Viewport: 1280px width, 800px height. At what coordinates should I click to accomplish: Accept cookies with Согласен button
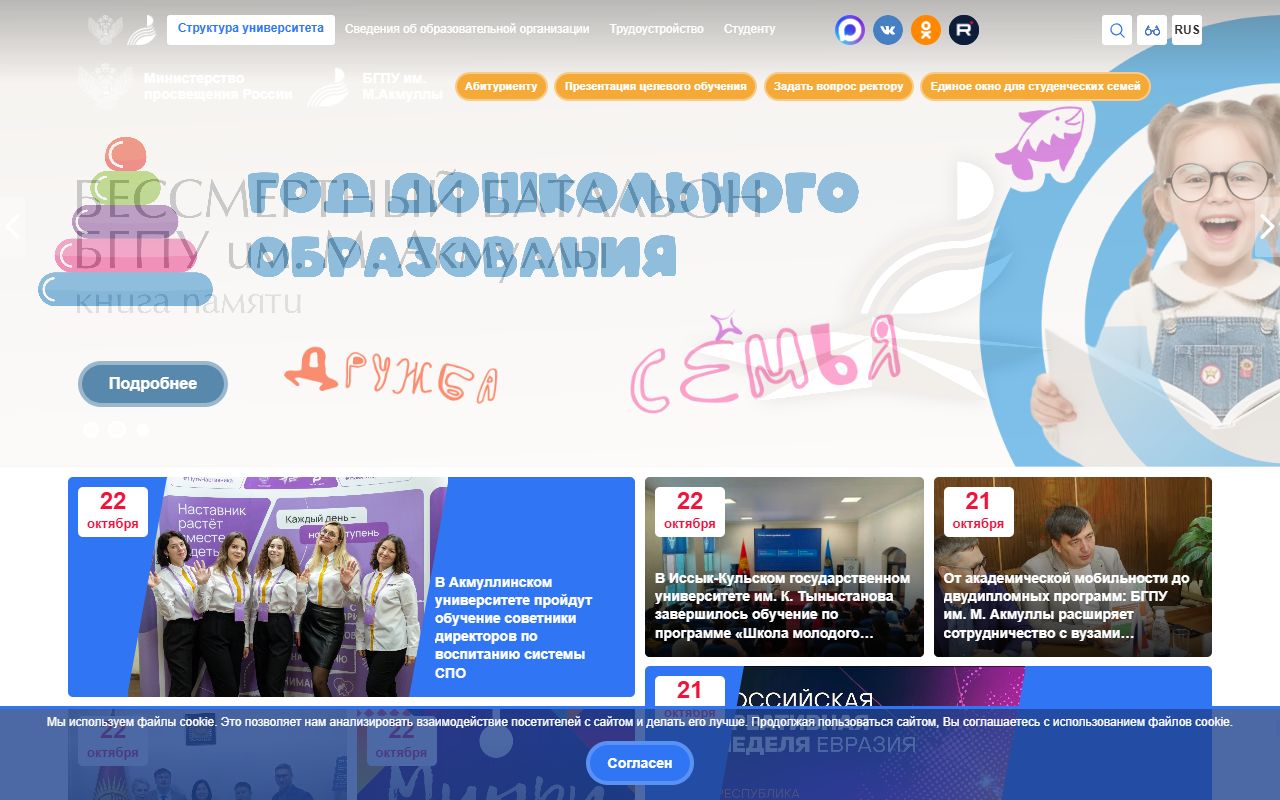(x=640, y=763)
